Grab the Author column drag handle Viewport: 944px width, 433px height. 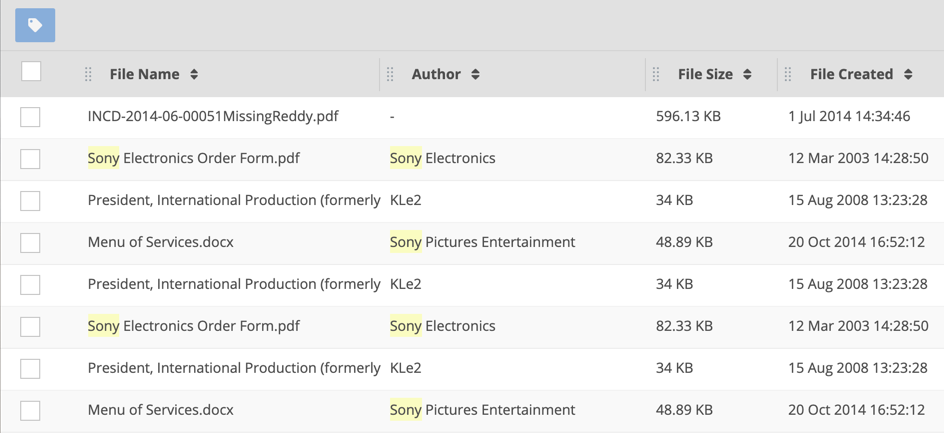(x=390, y=75)
